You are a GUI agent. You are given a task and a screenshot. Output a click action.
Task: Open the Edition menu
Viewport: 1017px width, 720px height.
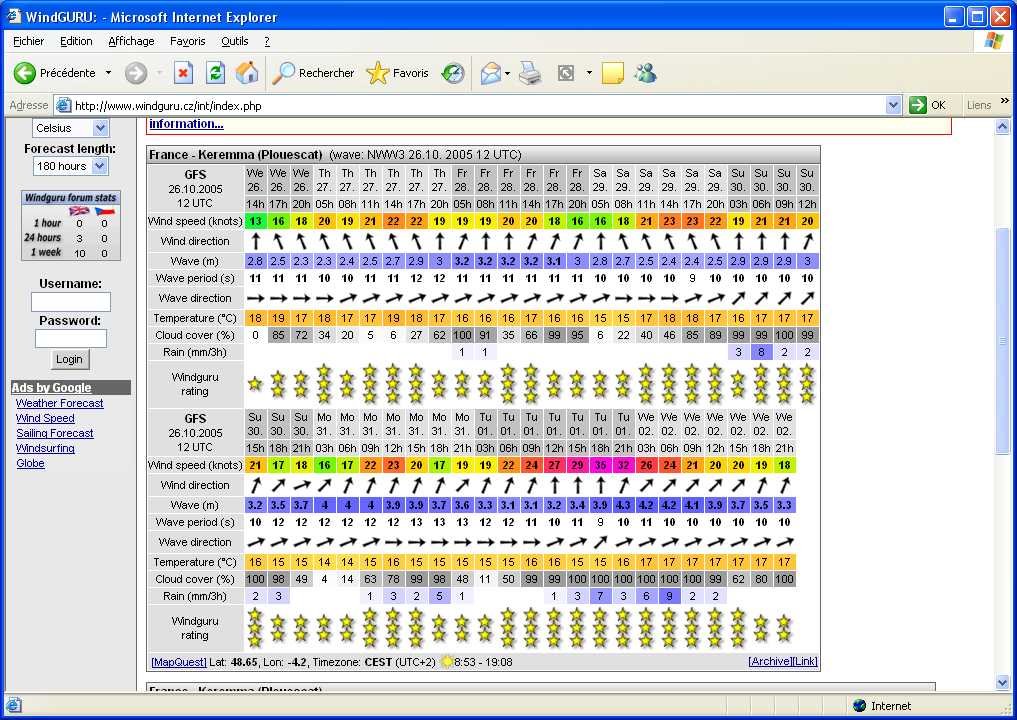[x=76, y=41]
